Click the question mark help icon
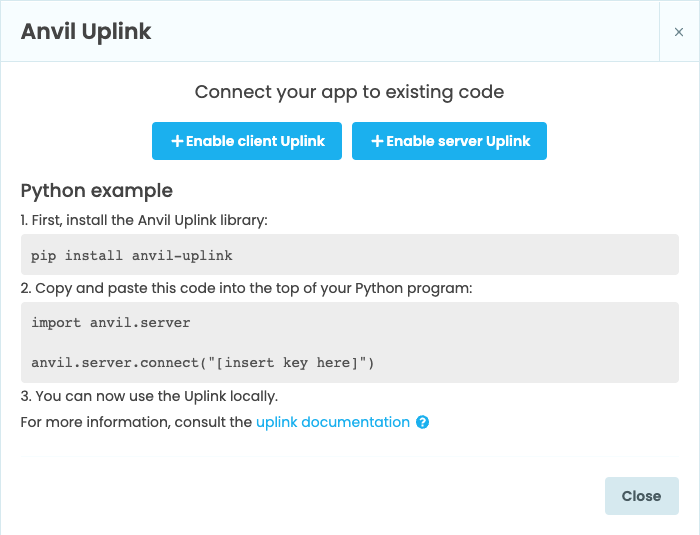The height and width of the screenshot is (535, 700). (423, 423)
